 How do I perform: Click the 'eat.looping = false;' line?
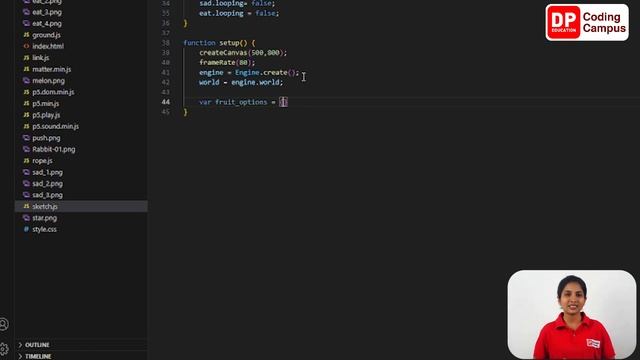tap(239, 13)
